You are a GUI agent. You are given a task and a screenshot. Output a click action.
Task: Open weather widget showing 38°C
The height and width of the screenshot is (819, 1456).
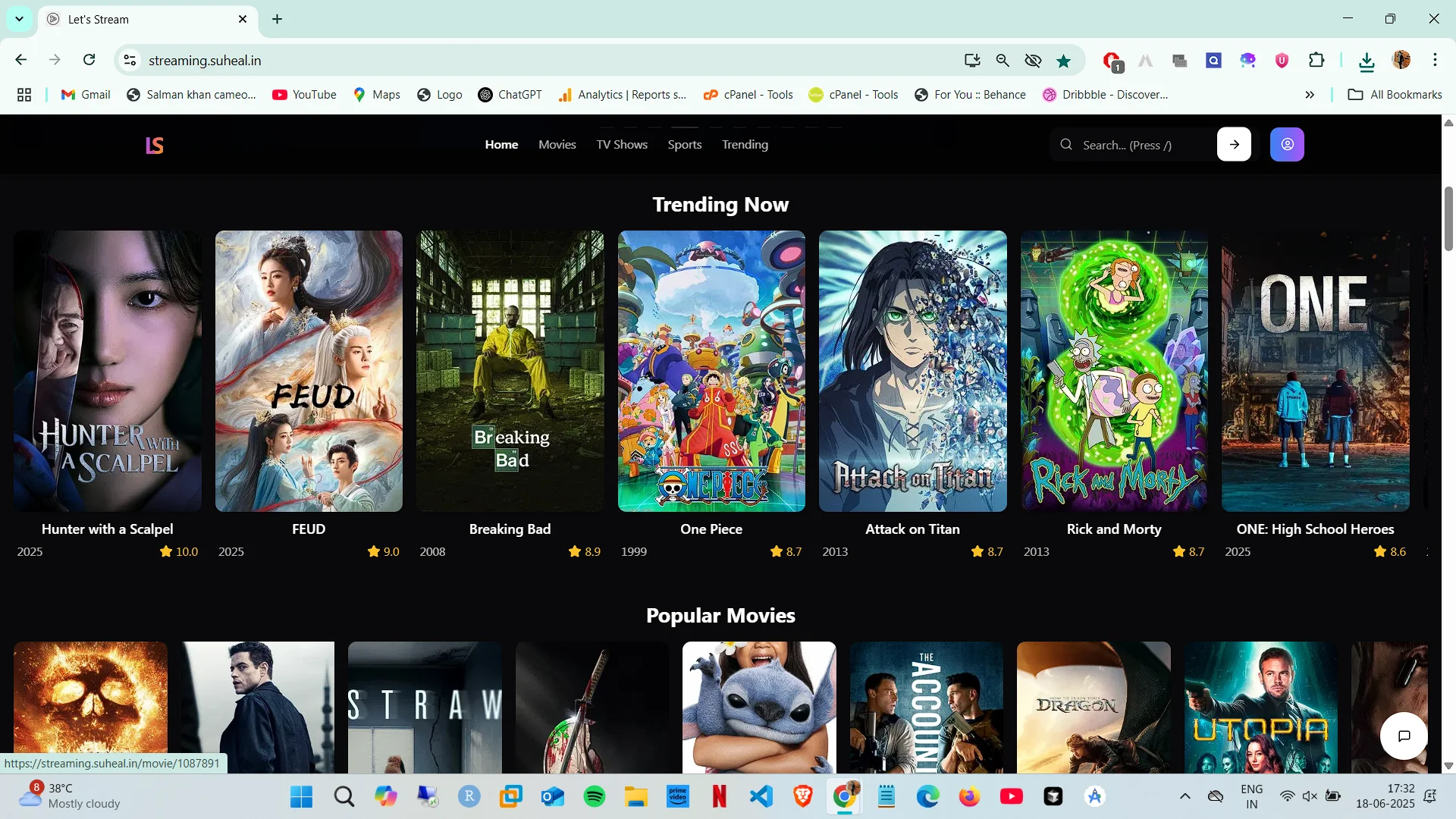click(71, 796)
